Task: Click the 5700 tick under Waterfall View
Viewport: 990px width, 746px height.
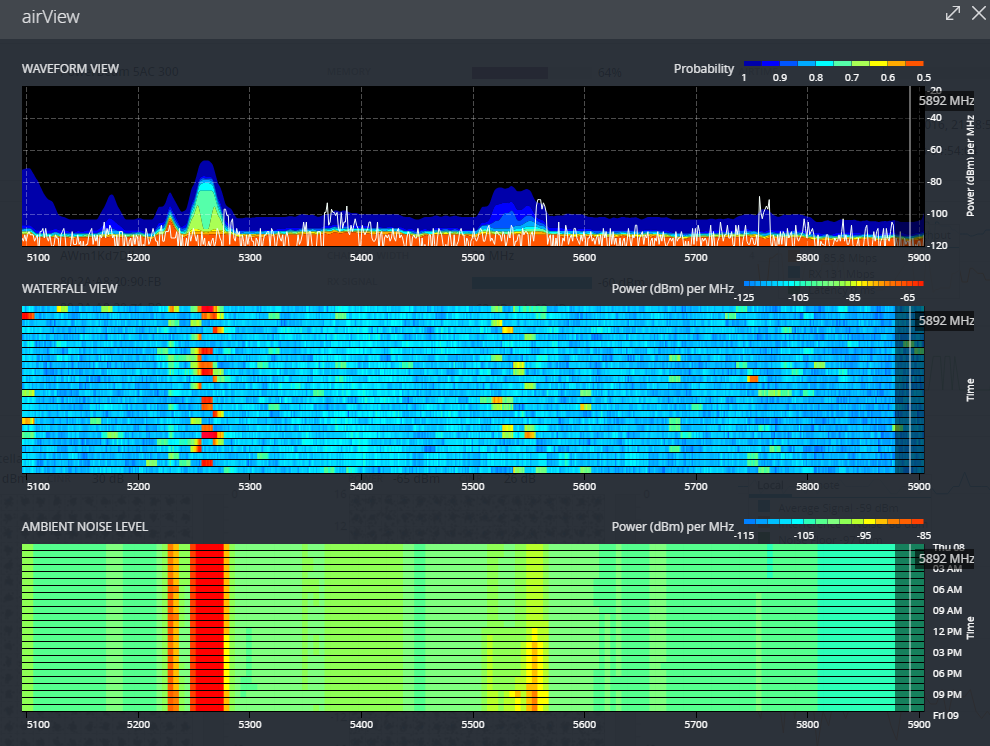Action: (696, 487)
